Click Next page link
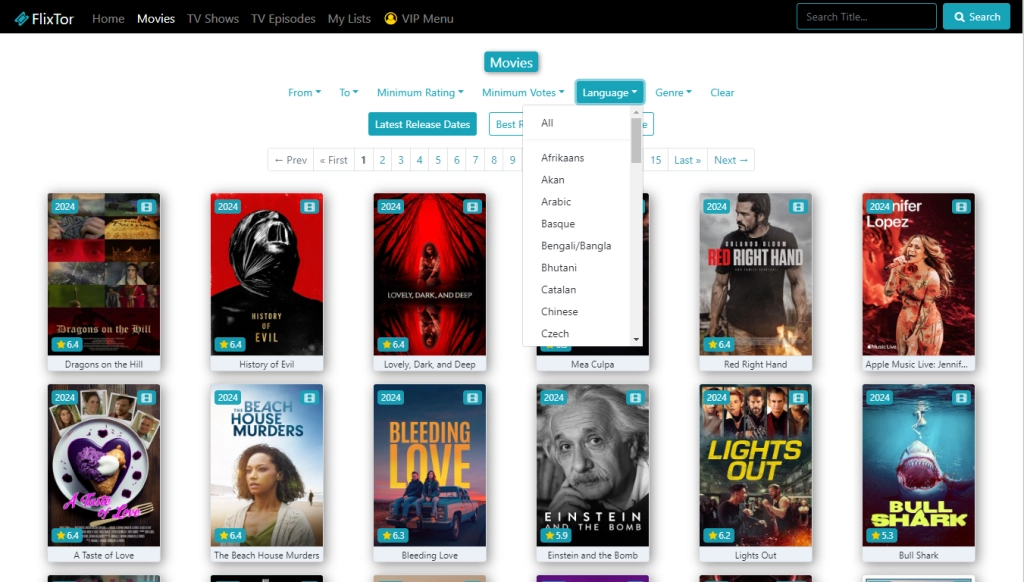1024x582 pixels. 730,160
